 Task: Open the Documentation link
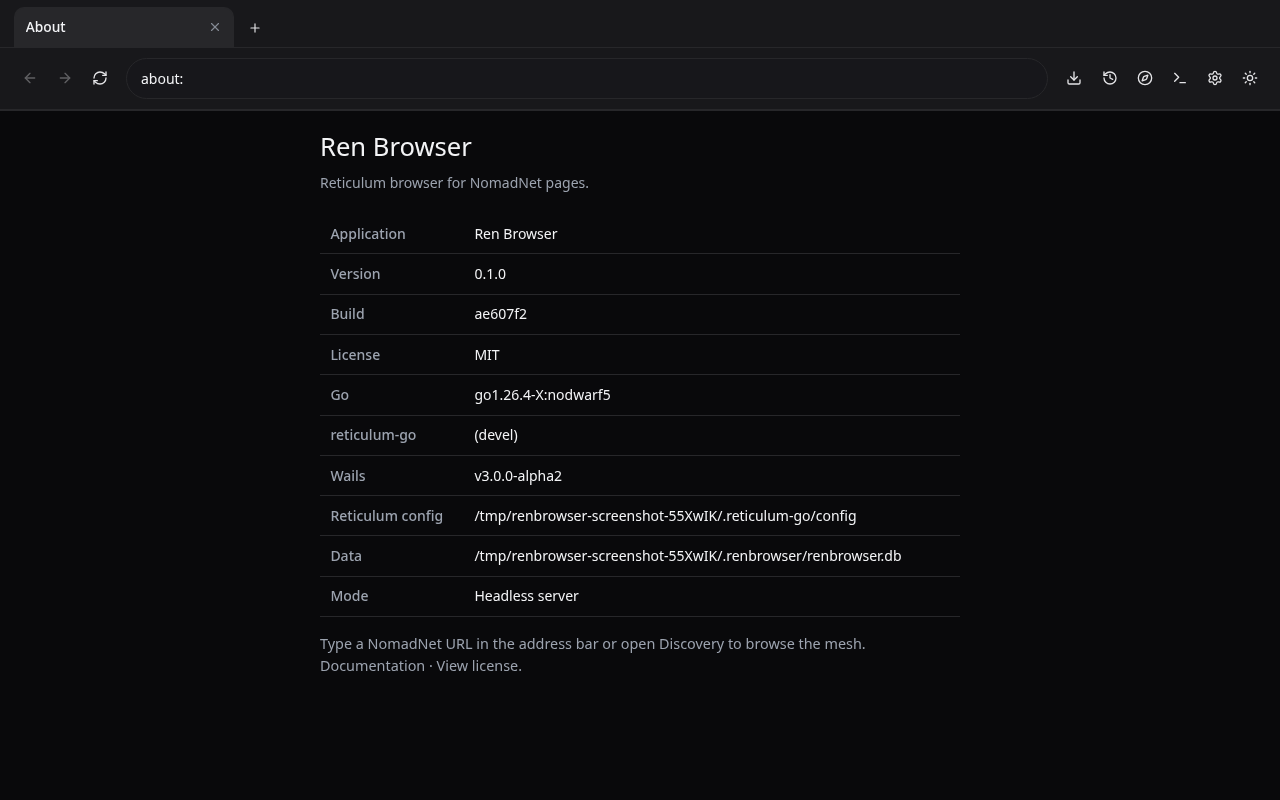click(372, 666)
